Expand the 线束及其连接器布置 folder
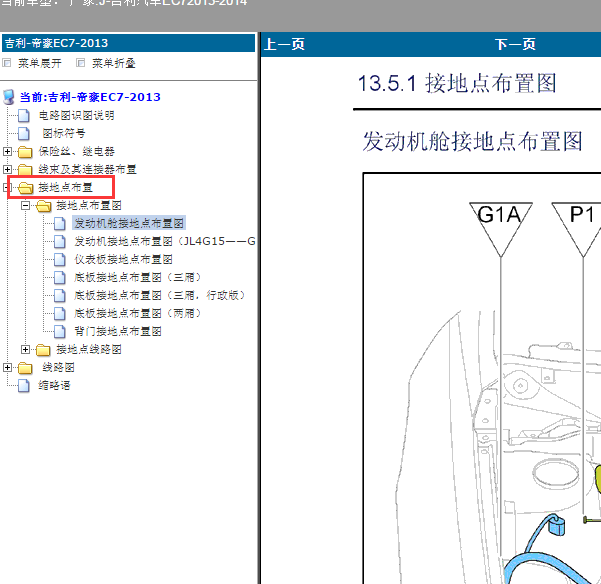Screen dimensions: 601x584 7,169
